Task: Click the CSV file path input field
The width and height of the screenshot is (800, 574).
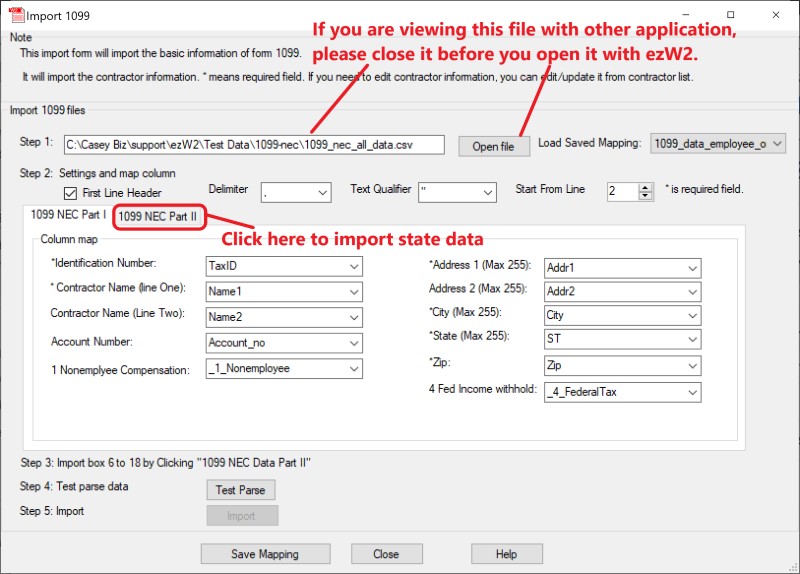Action: 254,145
